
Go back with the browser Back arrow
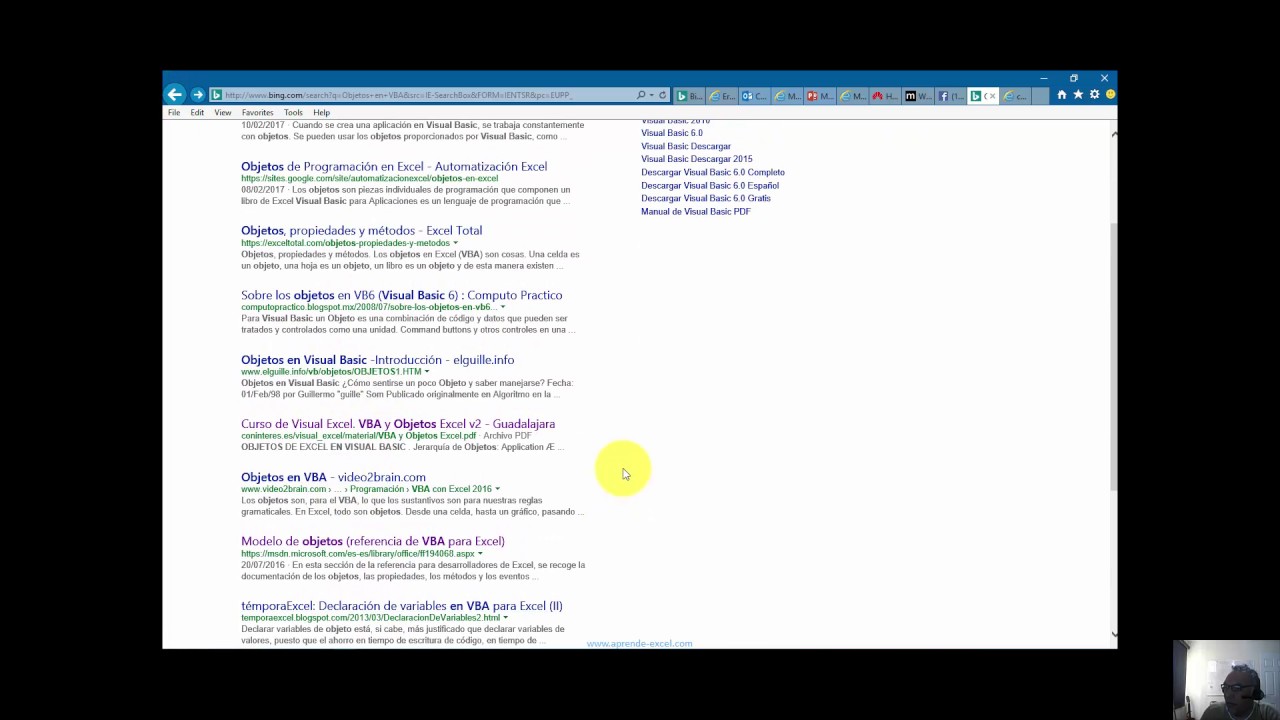(x=175, y=95)
